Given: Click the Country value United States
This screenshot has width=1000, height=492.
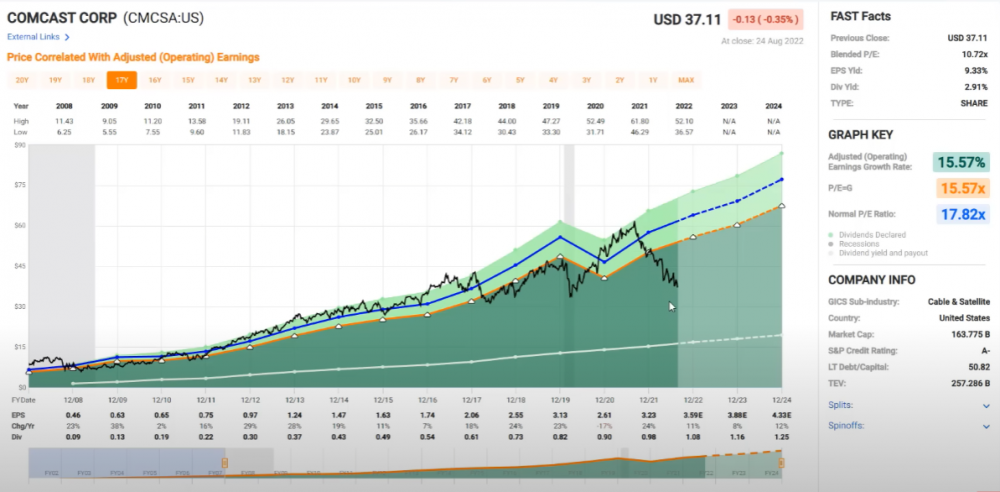Looking at the screenshot, I should 964,318.
